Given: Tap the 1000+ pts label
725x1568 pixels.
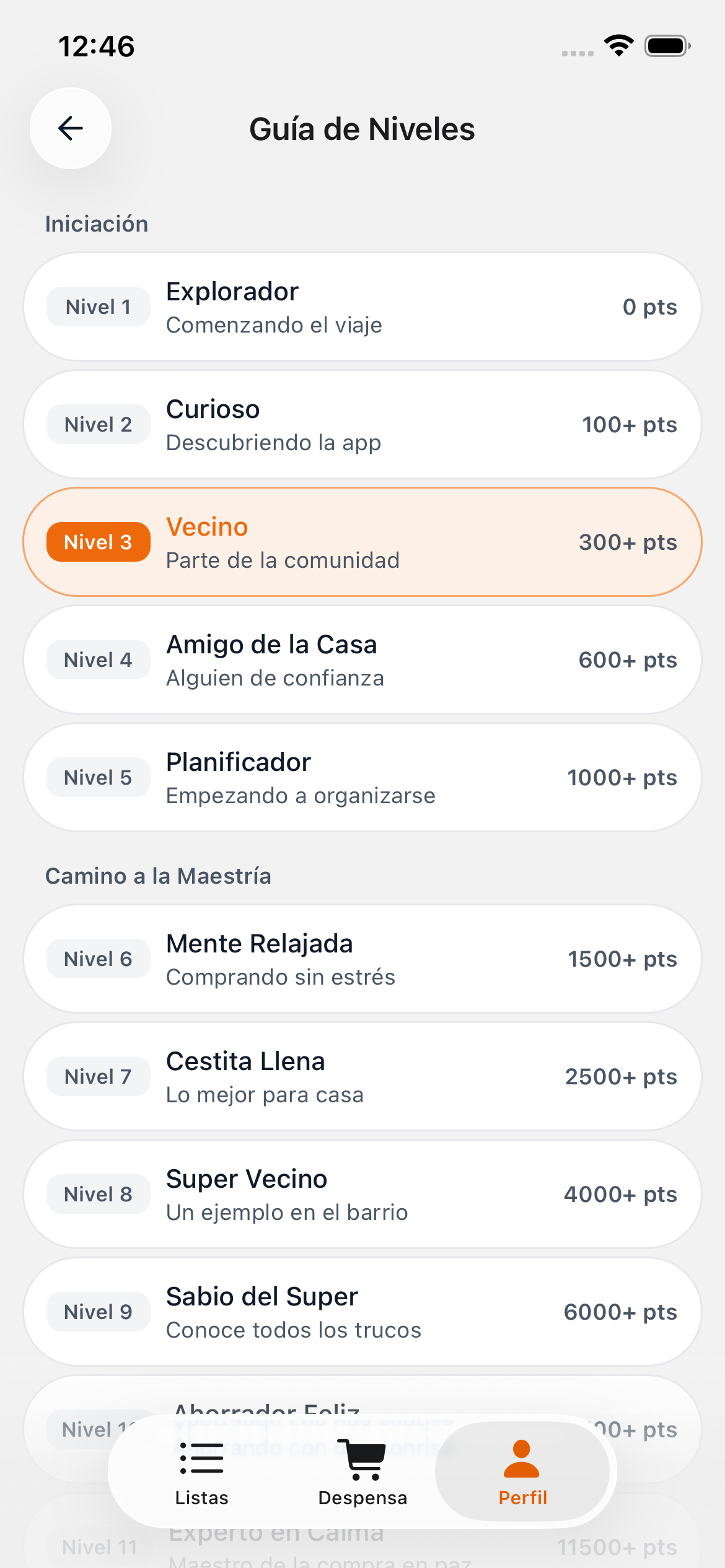Looking at the screenshot, I should coord(622,777).
